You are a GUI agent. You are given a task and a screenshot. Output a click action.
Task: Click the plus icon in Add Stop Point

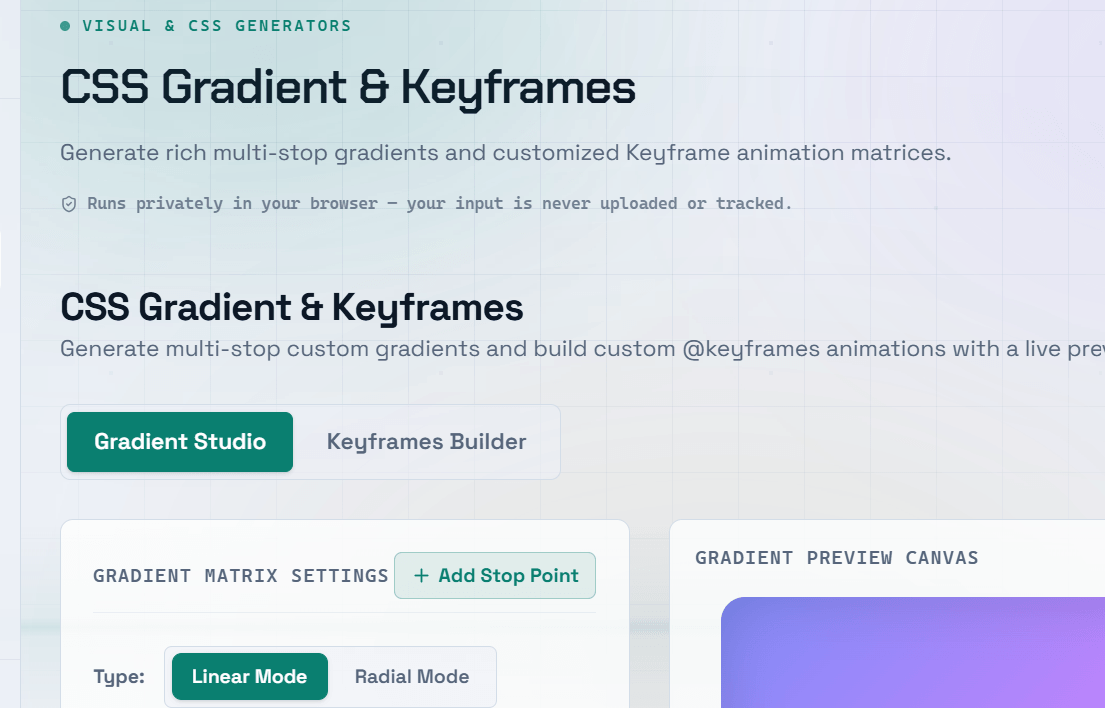point(421,576)
